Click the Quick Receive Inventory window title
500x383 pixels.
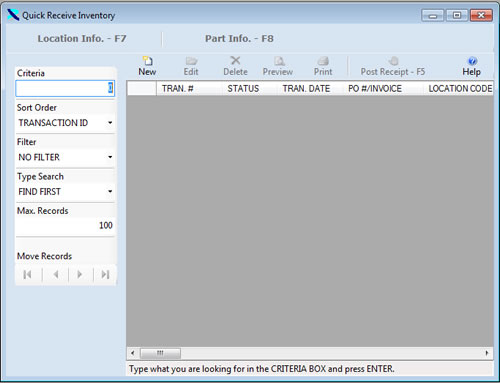point(68,15)
